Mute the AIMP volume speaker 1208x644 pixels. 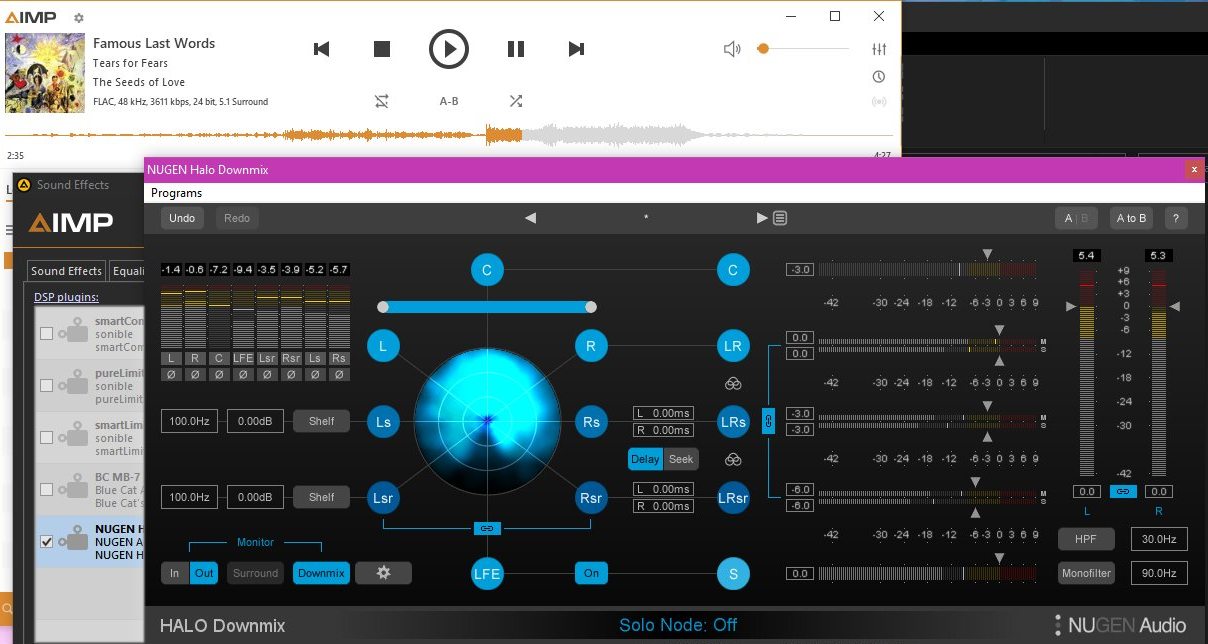tap(733, 48)
